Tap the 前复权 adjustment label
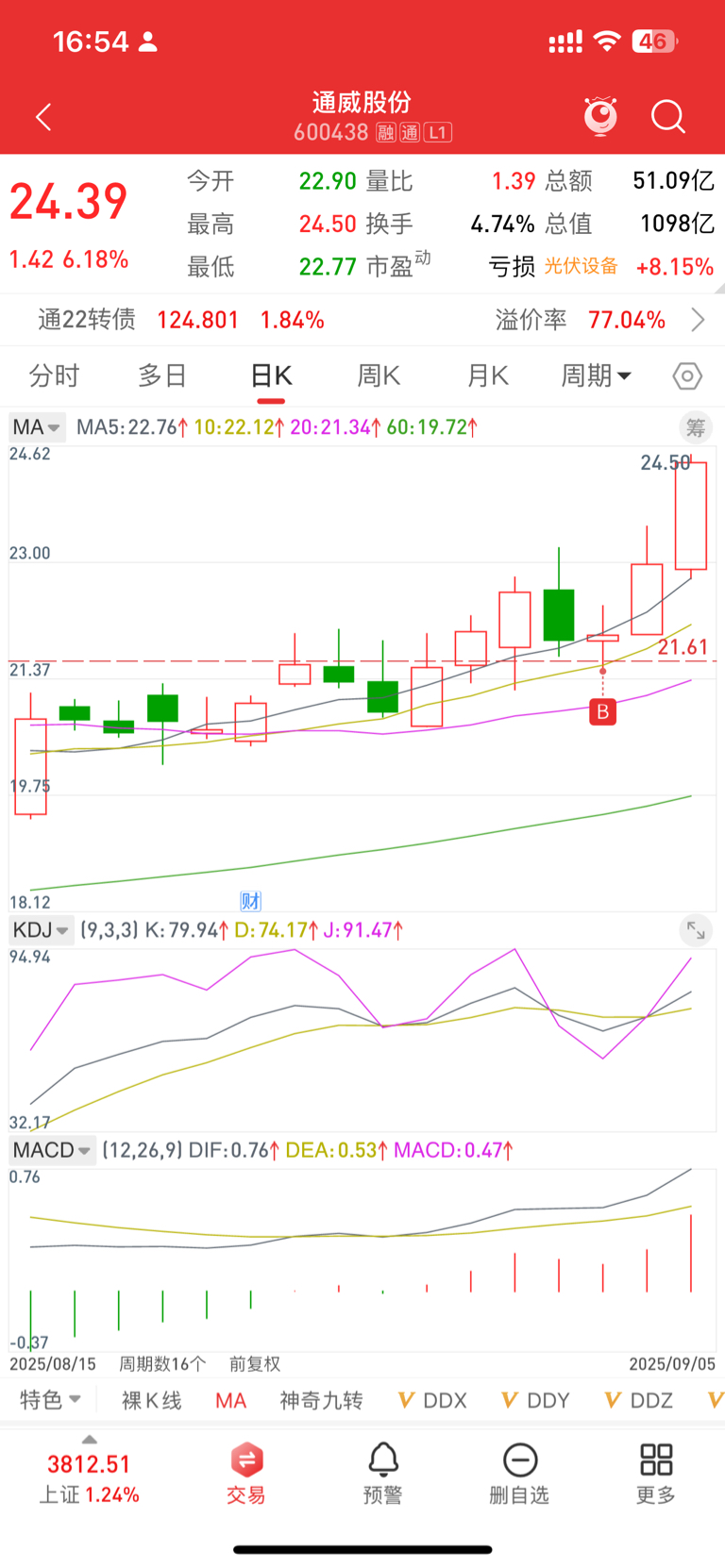 pos(255,1364)
